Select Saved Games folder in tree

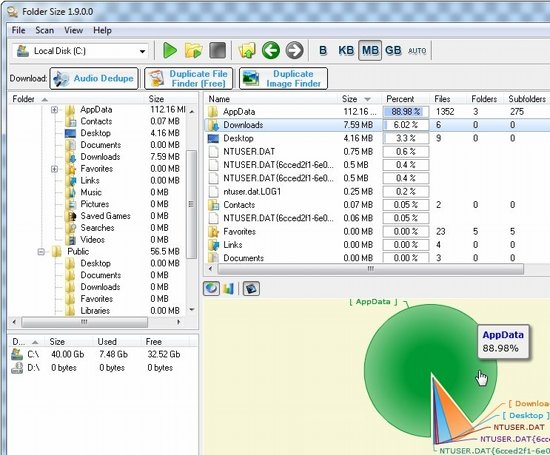coord(105,216)
